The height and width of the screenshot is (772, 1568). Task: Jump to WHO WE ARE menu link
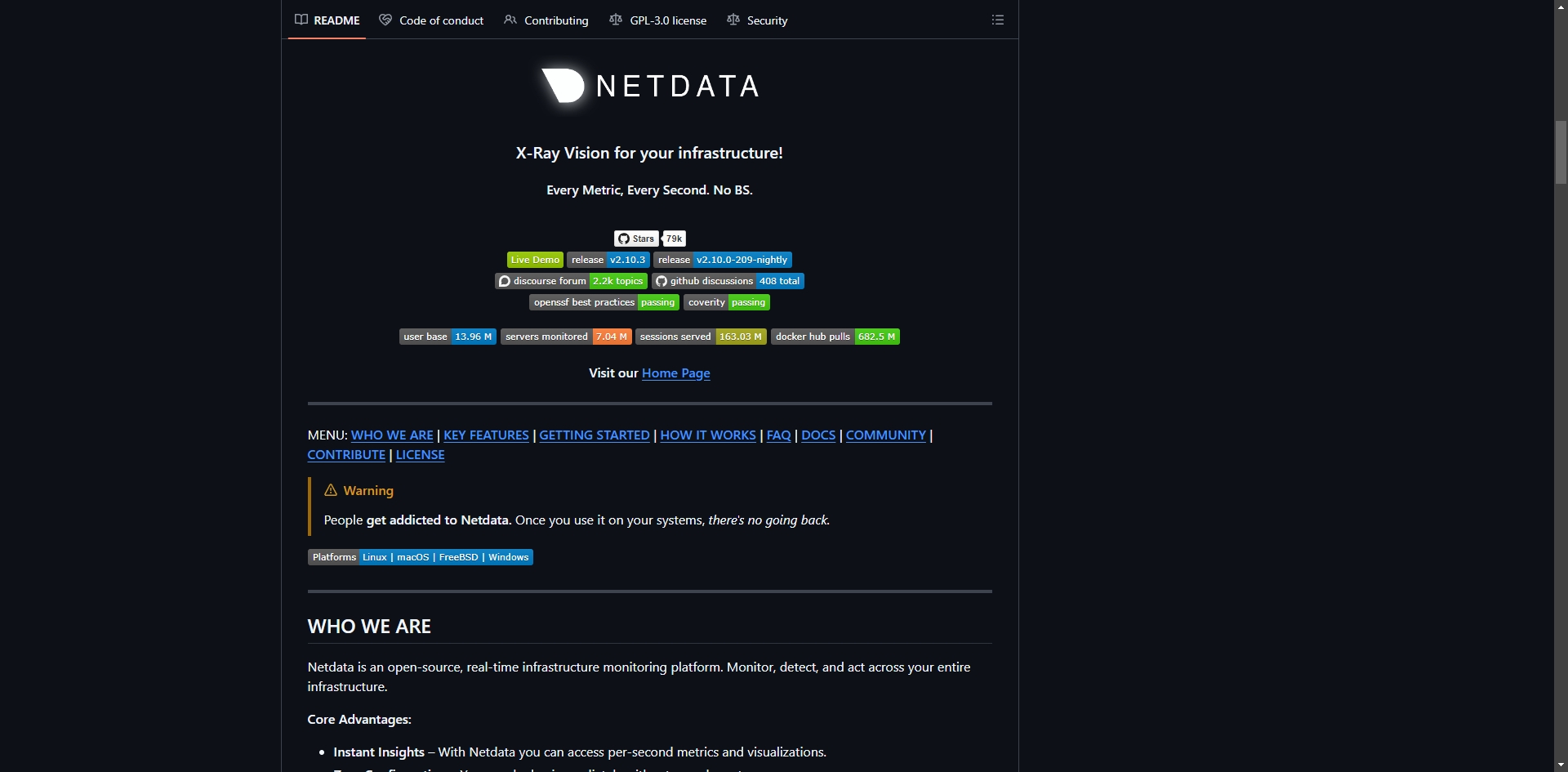pyautogui.click(x=392, y=435)
